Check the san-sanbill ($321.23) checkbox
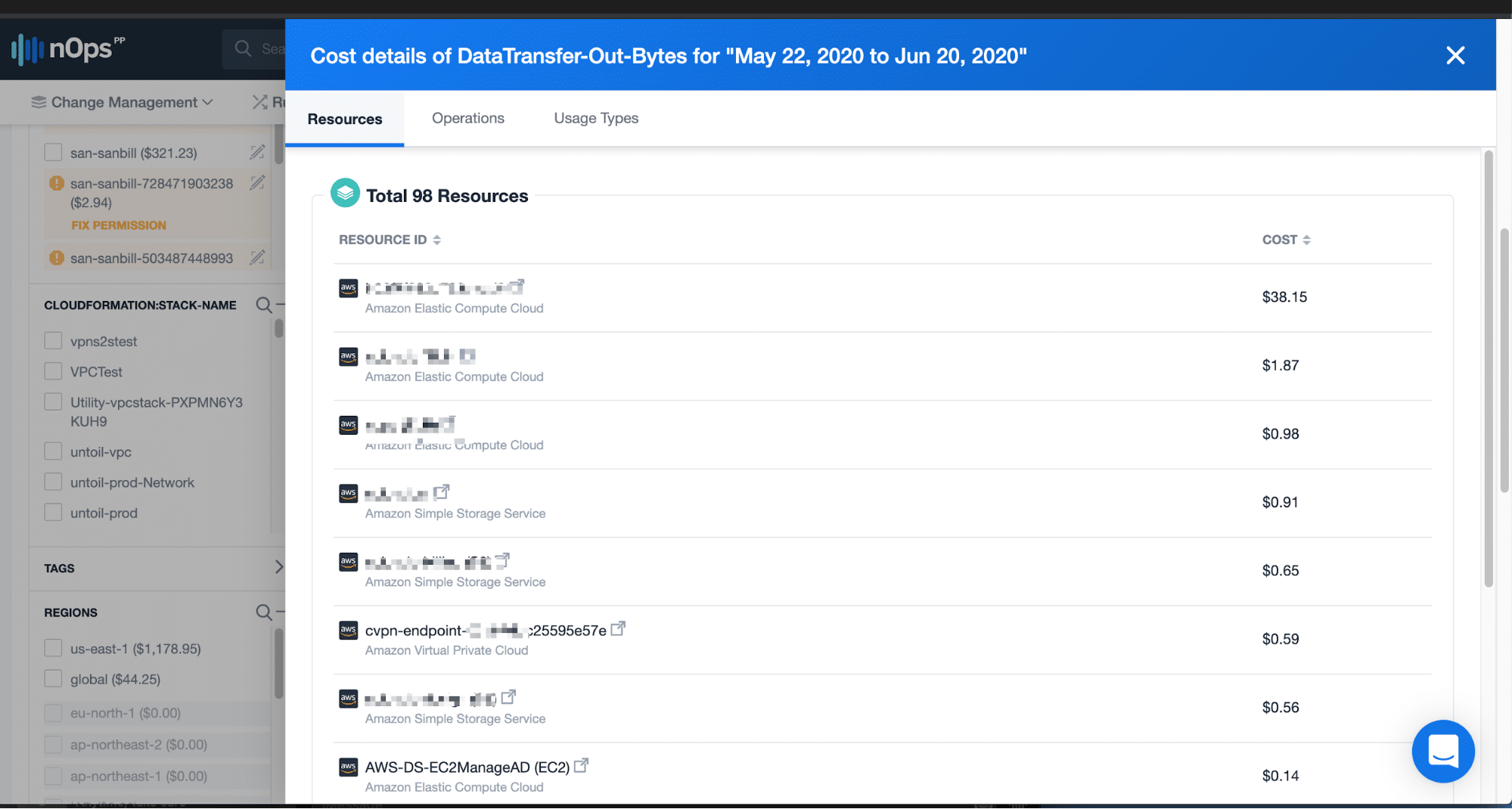 click(x=53, y=152)
